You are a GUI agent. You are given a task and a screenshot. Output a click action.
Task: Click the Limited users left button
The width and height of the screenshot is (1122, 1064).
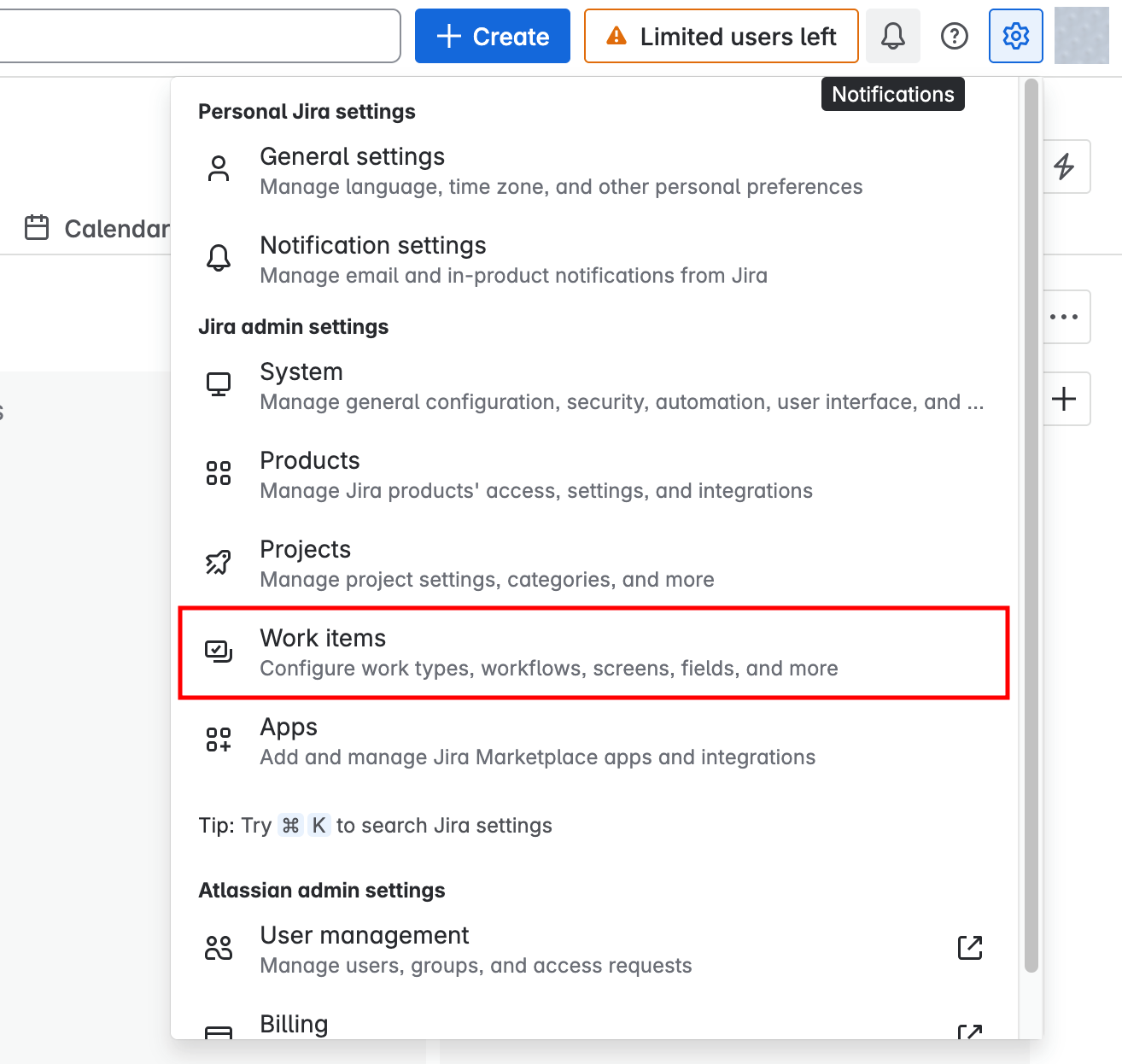click(x=721, y=36)
